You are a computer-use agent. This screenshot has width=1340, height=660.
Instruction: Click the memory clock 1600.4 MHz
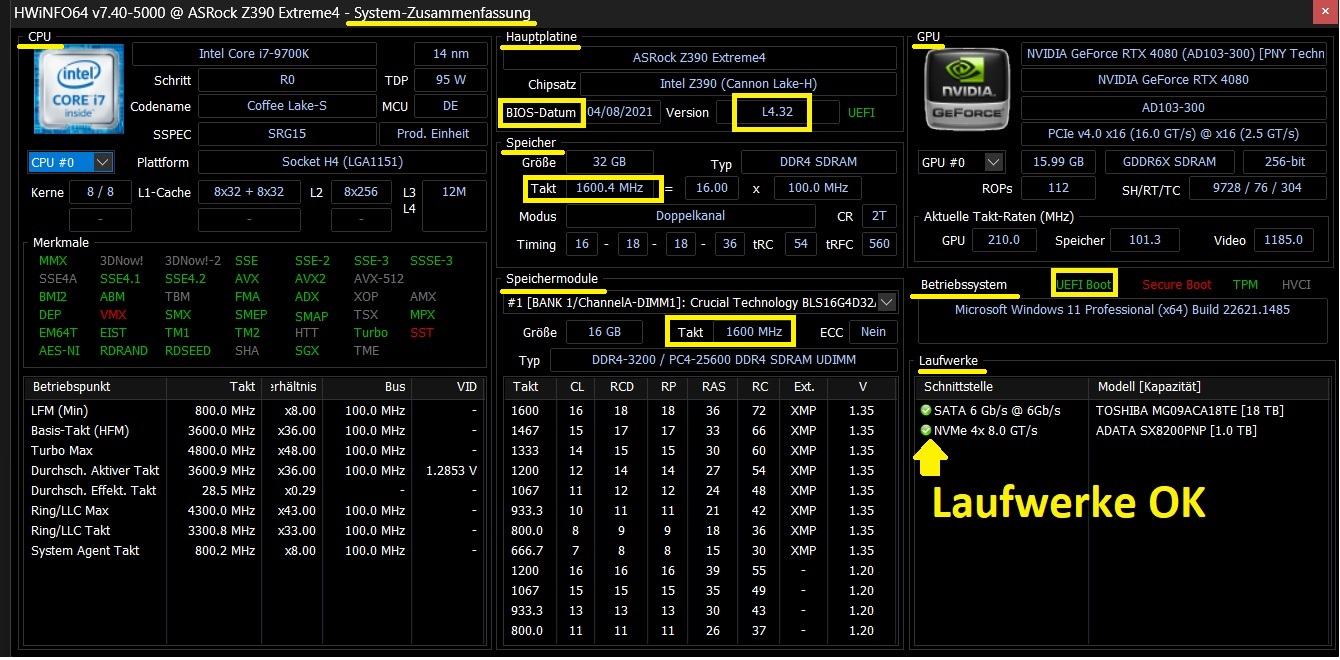(612, 188)
